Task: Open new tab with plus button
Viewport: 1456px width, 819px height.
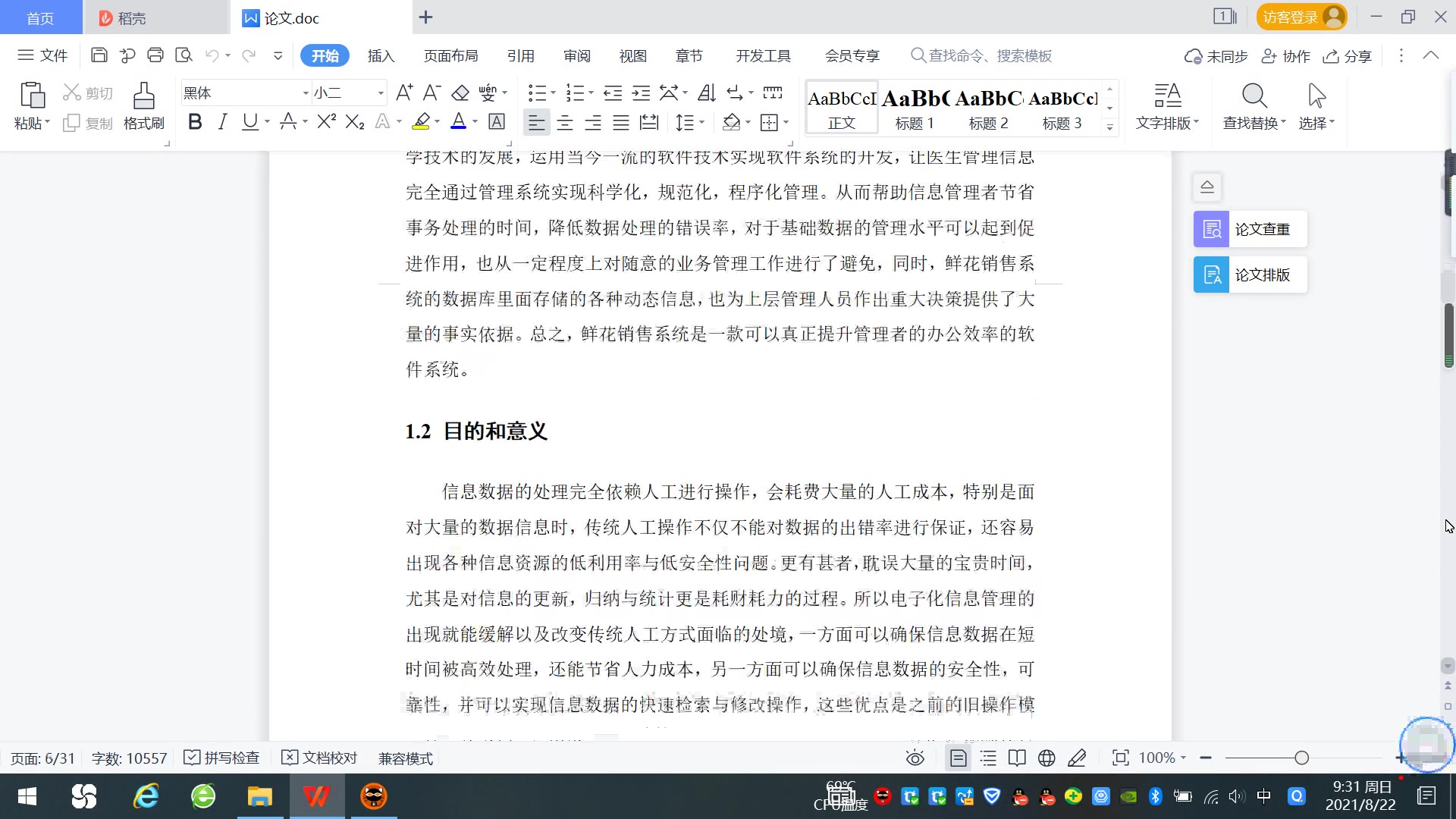Action: point(426,17)
